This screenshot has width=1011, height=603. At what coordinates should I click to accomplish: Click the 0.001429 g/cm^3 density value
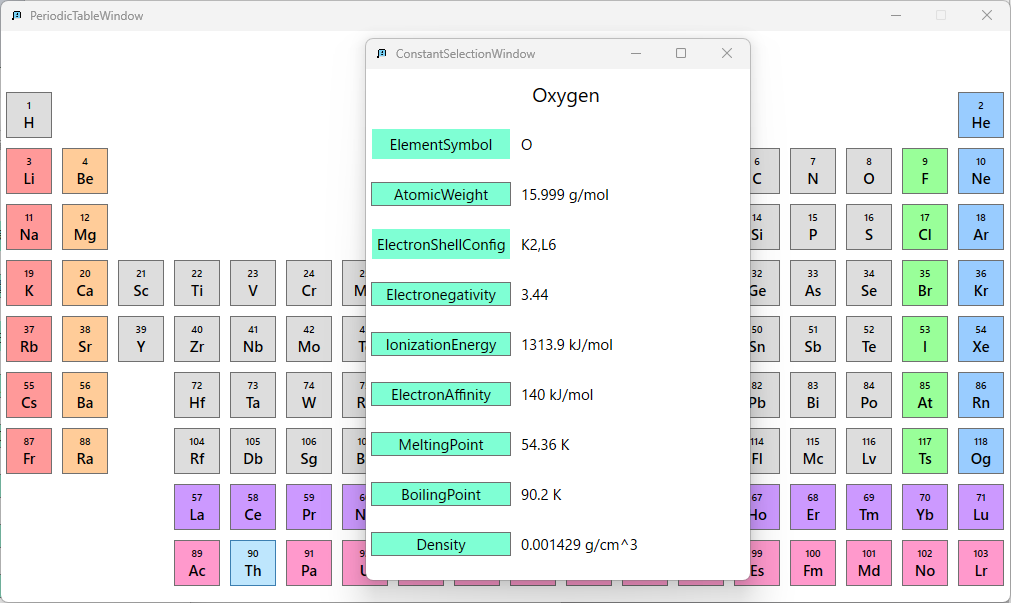[579, 544]
